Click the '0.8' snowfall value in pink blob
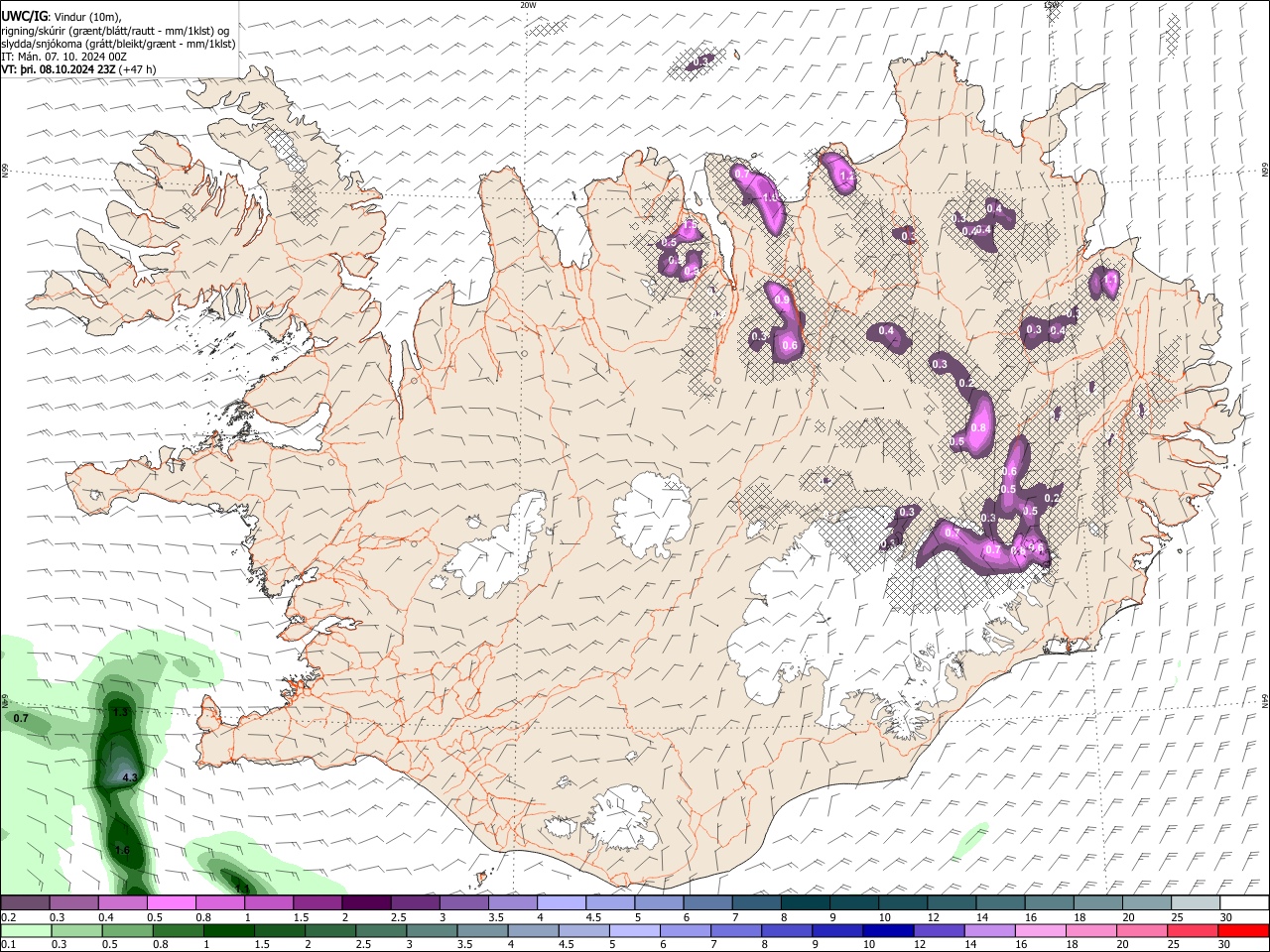1270x952 pixels. point(978,427)
